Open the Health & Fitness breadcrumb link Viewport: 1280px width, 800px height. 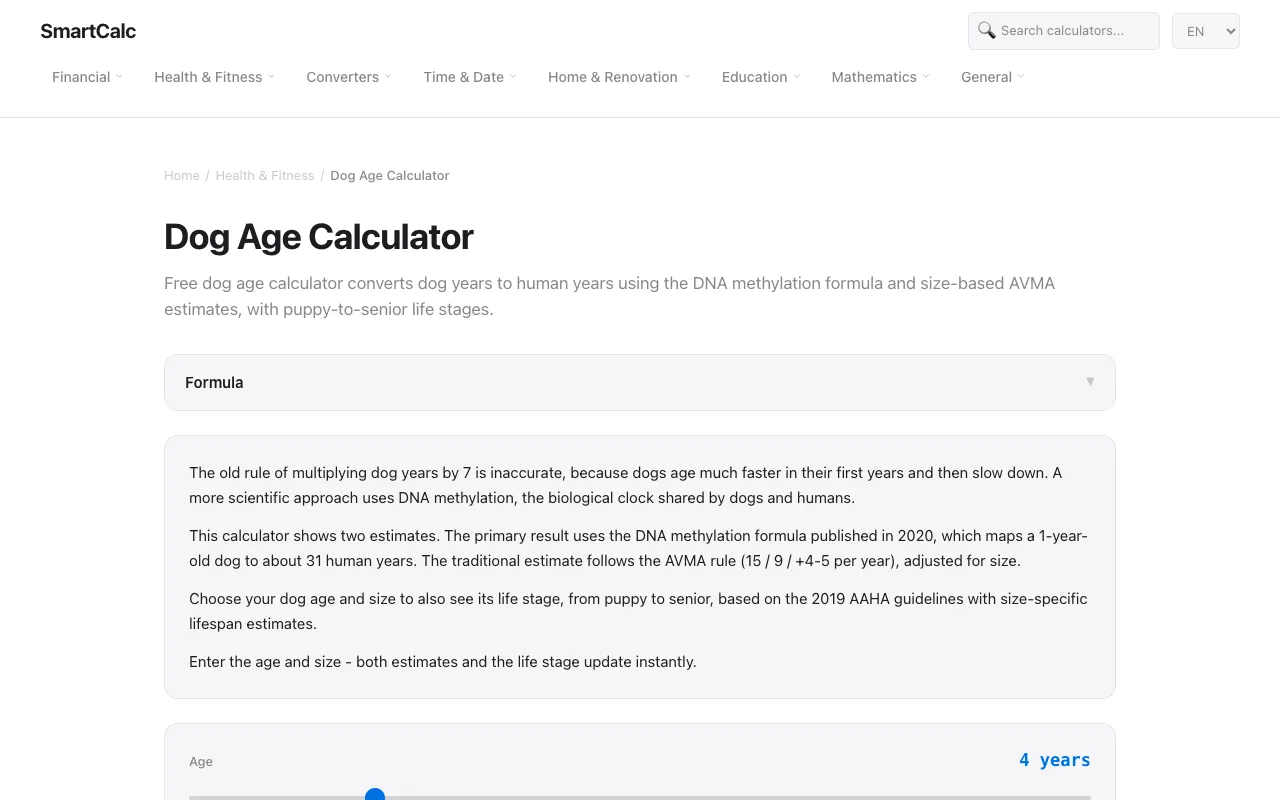pyautogui.click(x=265, y=176)
